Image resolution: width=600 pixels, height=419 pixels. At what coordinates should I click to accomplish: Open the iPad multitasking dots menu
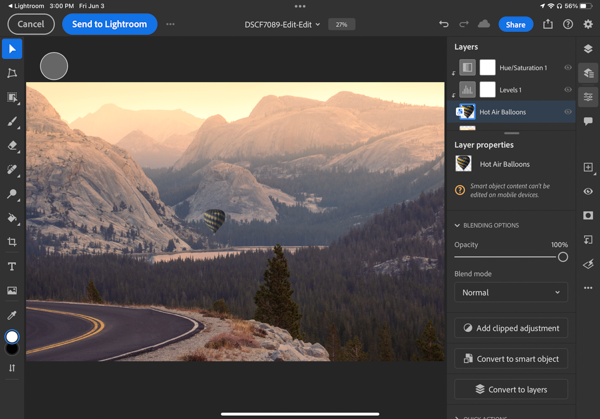pos(300,6)
